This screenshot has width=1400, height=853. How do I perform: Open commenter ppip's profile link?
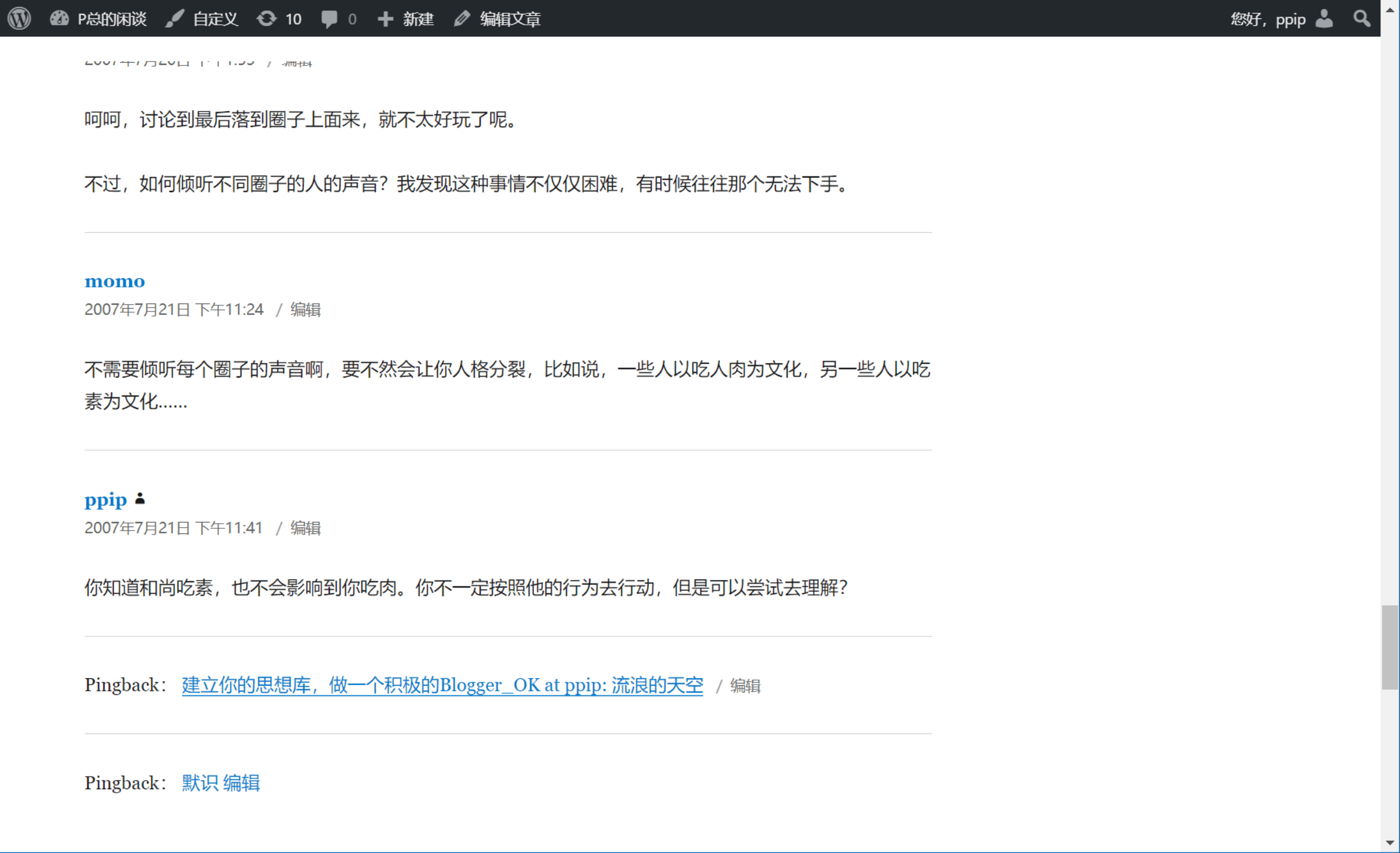[x=105, y=499]
